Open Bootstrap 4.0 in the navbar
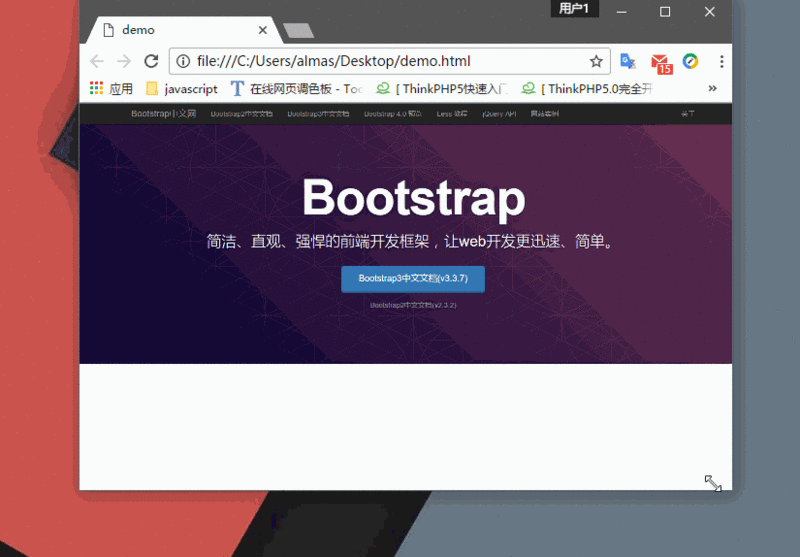Image resolution: width=800 pixels, height=557 pixels. tap(393, 113)
